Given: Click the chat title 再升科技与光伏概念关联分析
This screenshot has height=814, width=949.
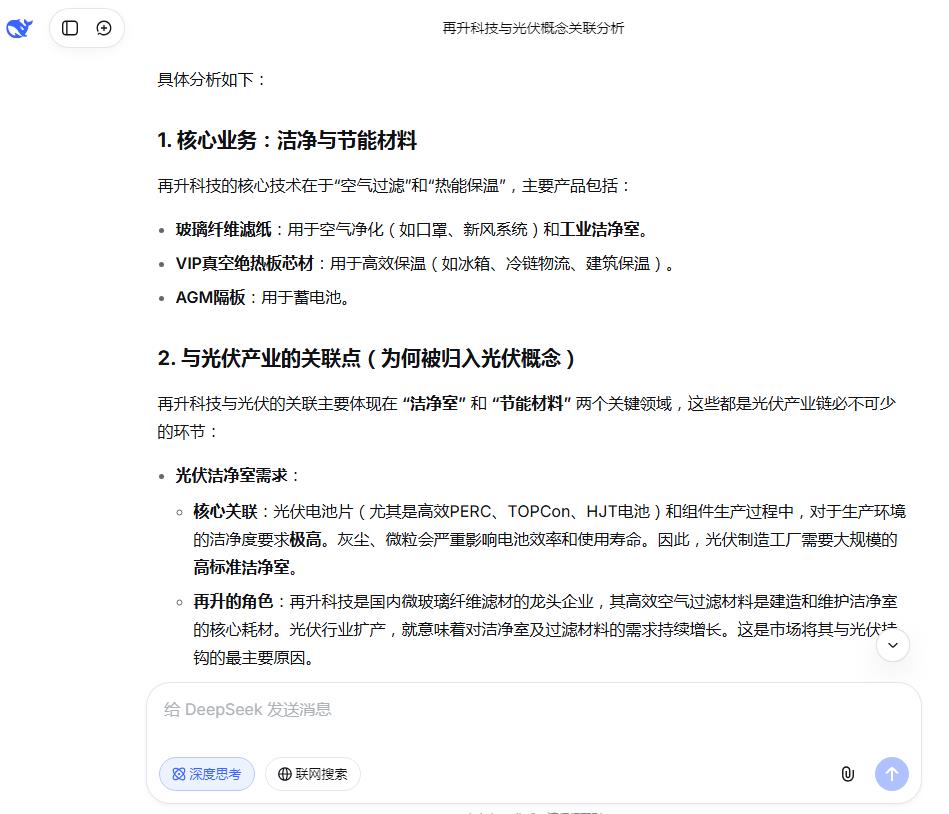Looking at the screenshot, I should click(x=533, y=28).
